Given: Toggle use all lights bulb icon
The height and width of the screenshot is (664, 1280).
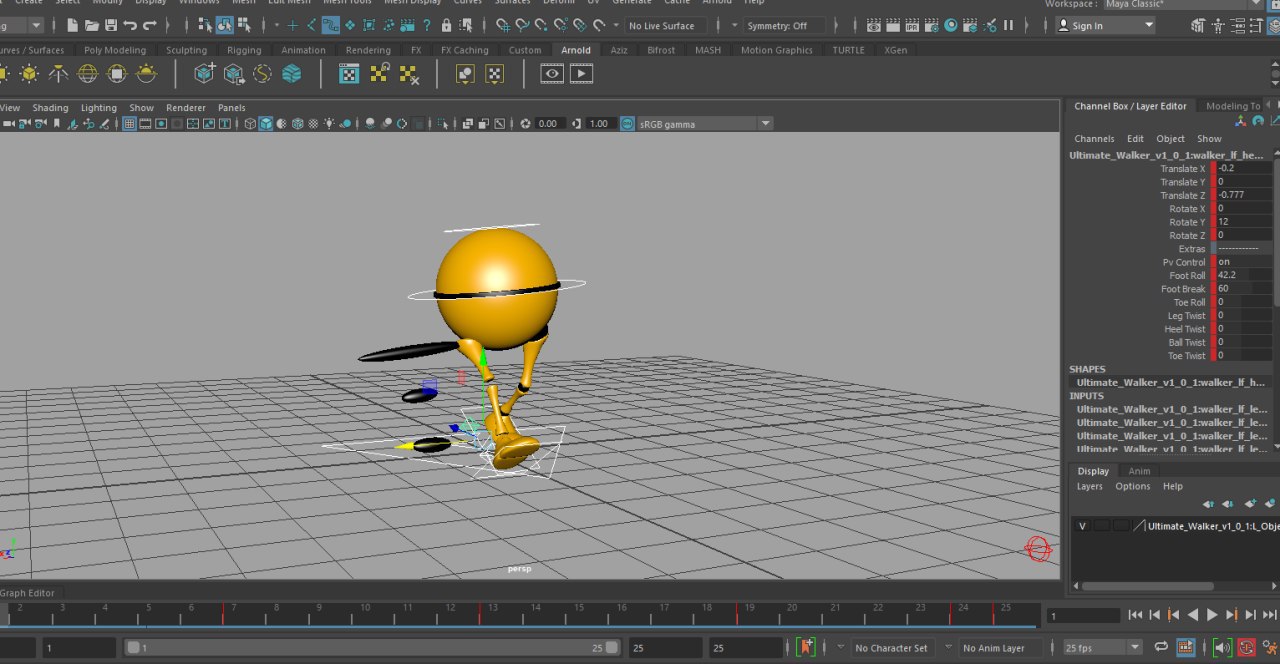Looking at the screenshot, I should click(x=329, y=123).
